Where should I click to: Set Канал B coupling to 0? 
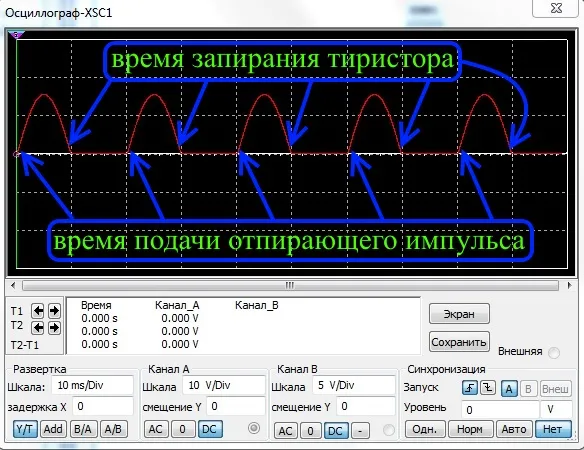(x=310, y=431)
